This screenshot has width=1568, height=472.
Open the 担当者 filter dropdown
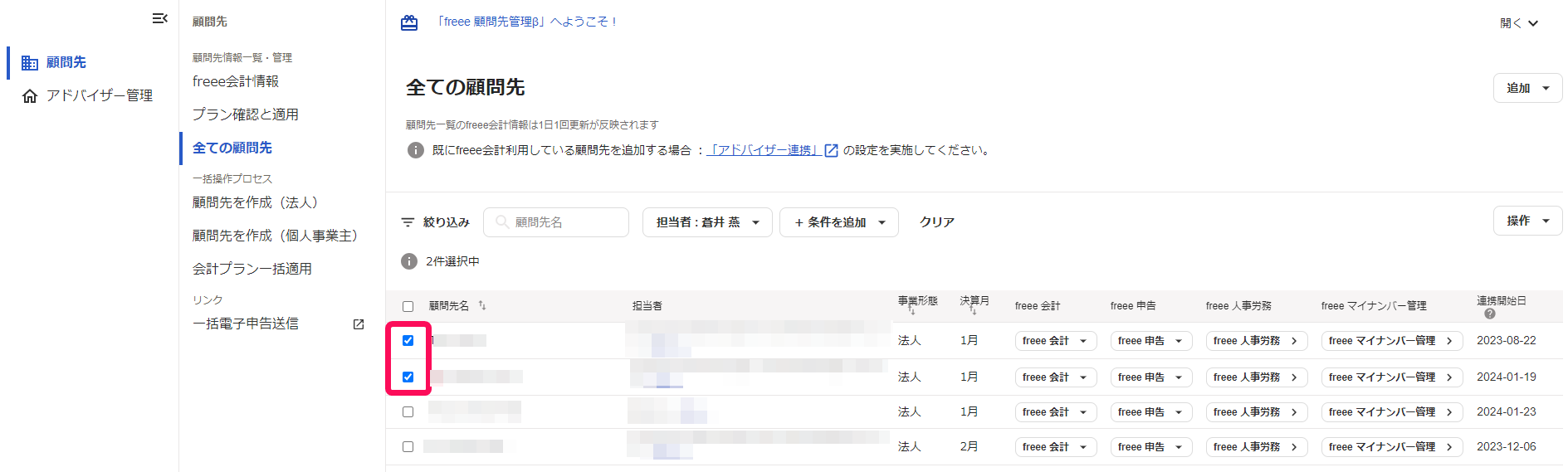[707, 222]
